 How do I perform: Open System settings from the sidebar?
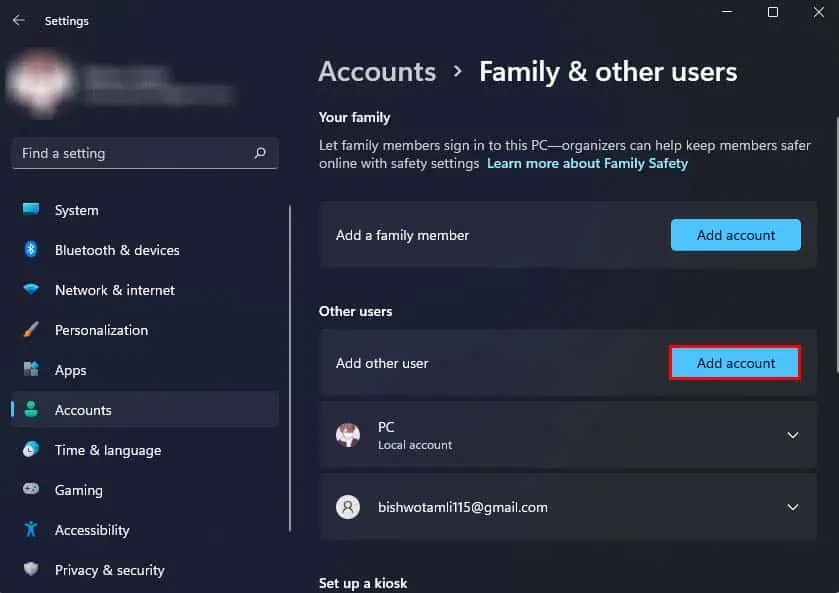76,210
